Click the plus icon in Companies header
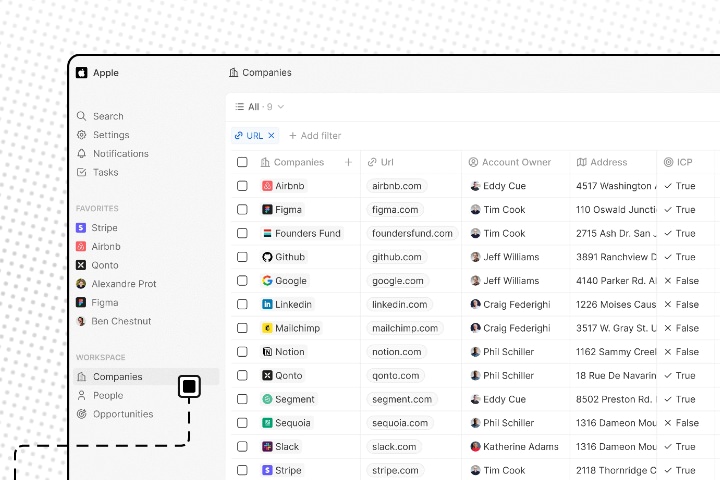 [x=349, y=162]
